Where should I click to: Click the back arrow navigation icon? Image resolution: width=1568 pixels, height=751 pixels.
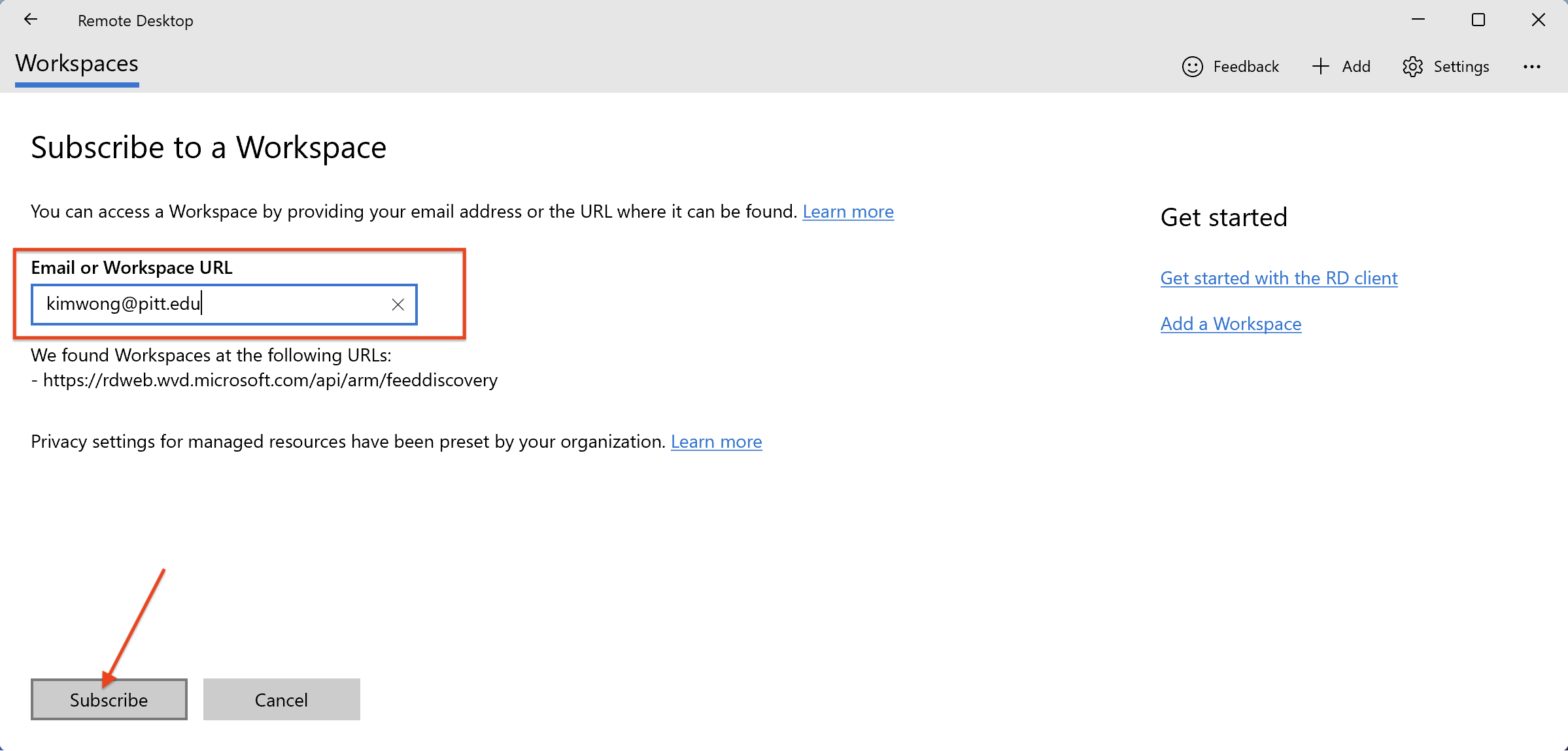click(29, 21)
